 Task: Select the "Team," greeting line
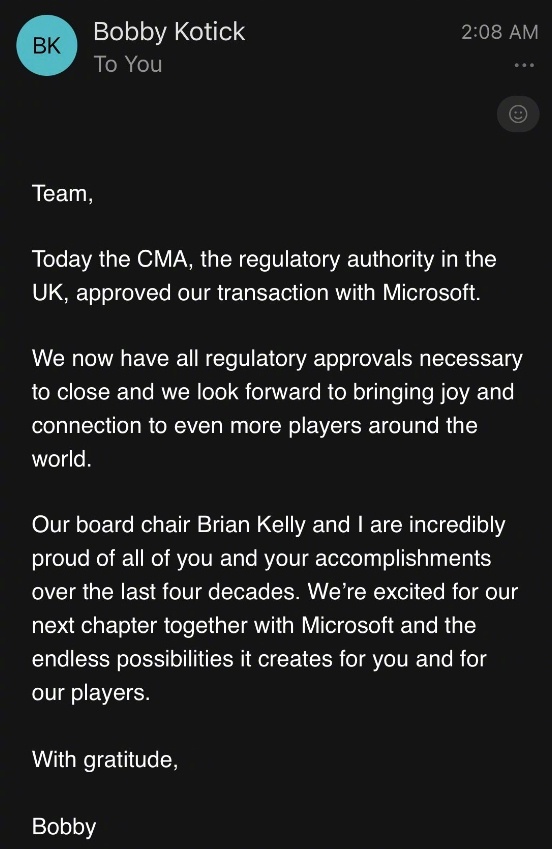[x=62, y=194]
